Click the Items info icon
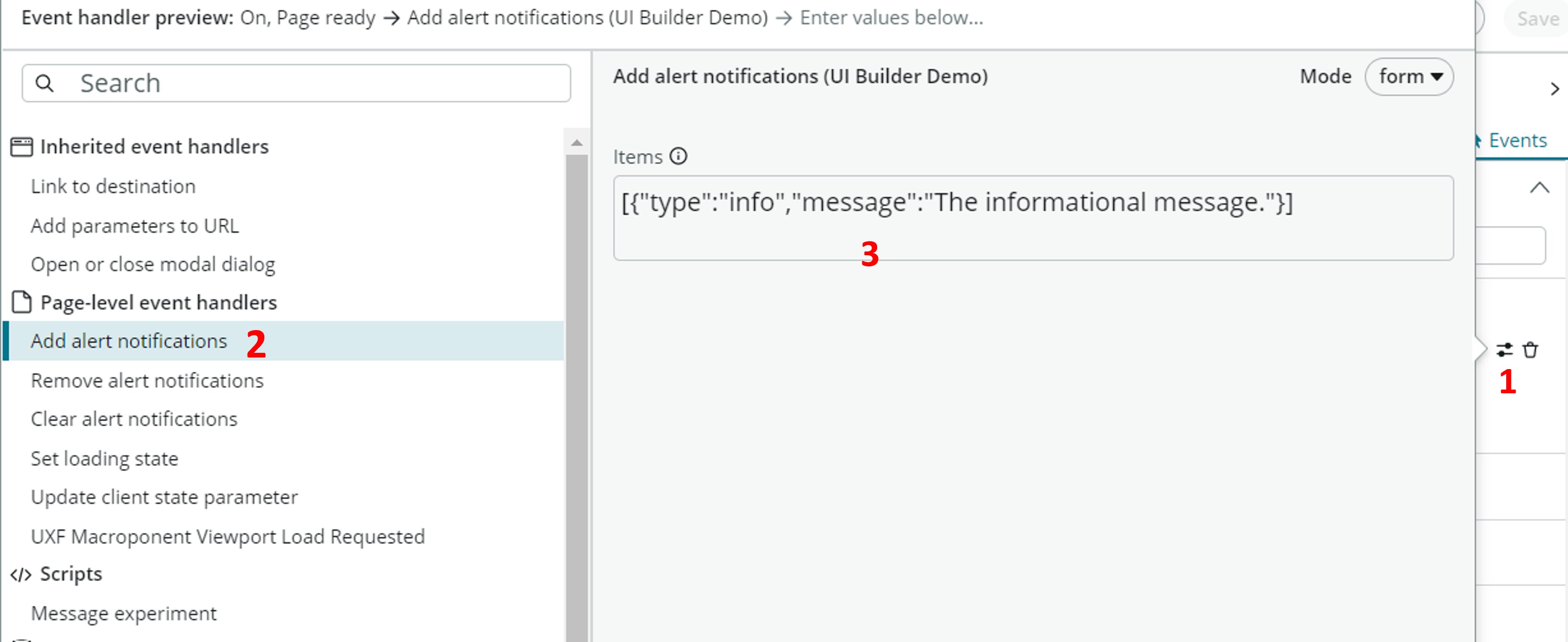 click(678, 157)
